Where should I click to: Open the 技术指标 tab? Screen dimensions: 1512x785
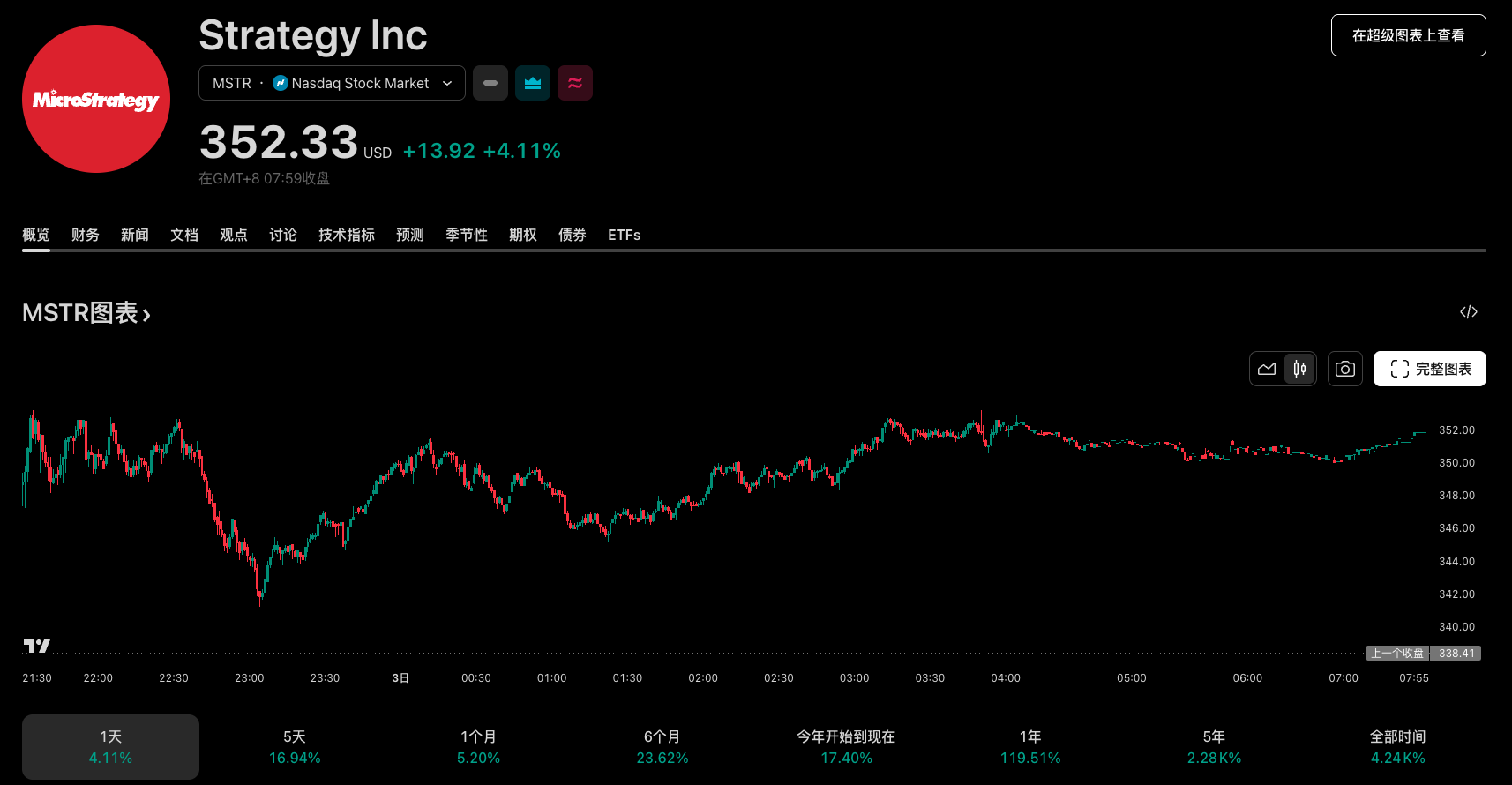[347, 235]
